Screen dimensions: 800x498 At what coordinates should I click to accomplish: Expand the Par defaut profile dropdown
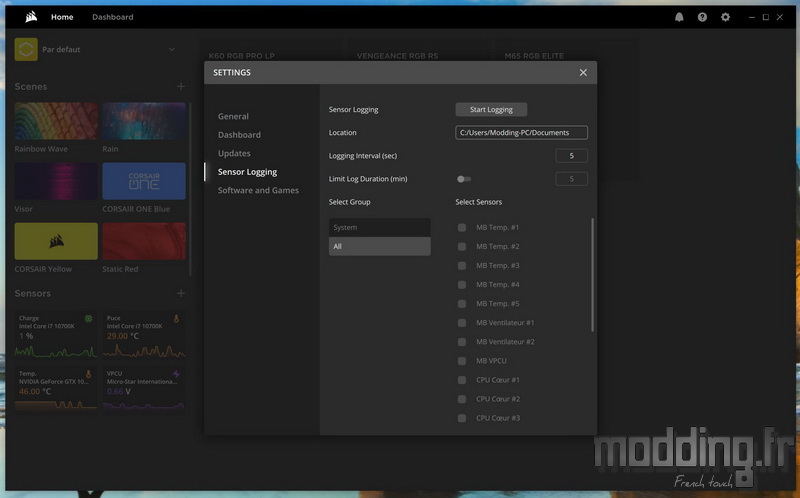pyautogui.click(x=172, y=49)
